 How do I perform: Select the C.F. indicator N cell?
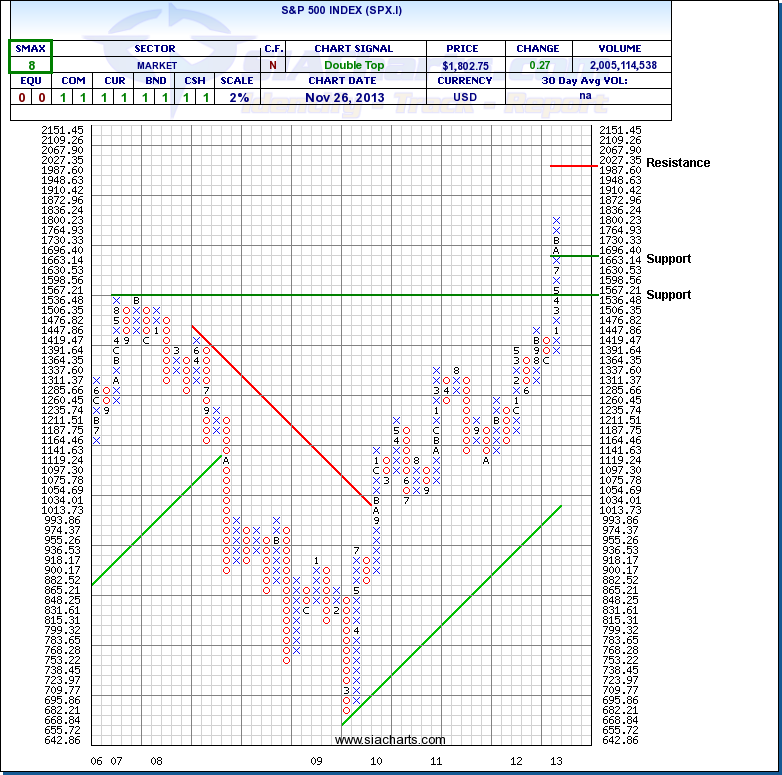pyautogui.click(x=273, y=65)
